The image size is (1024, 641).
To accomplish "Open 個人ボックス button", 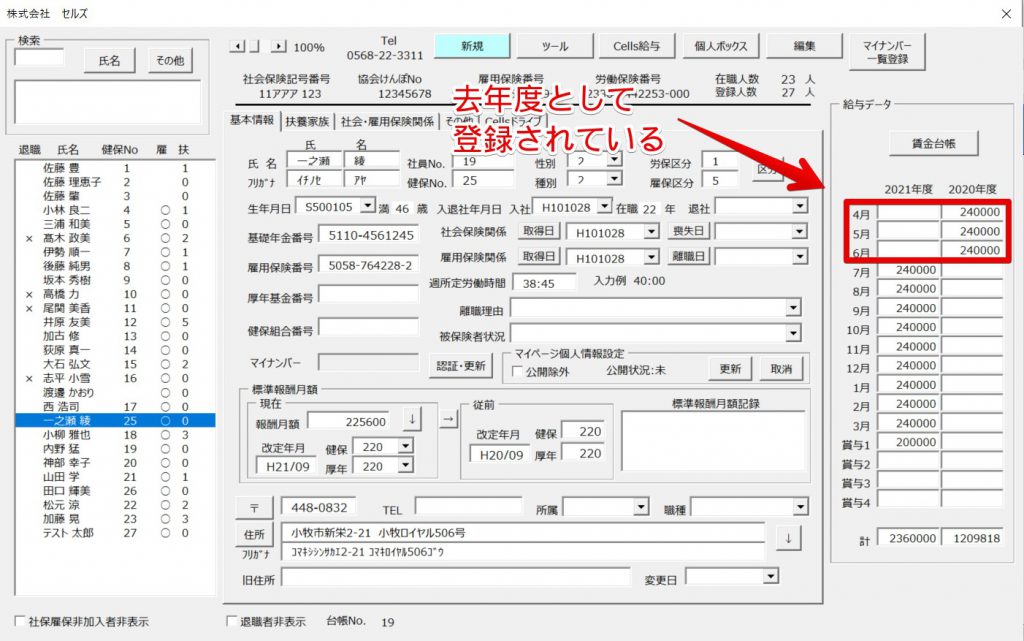I will pyautogui.click(x=720, y=46).
